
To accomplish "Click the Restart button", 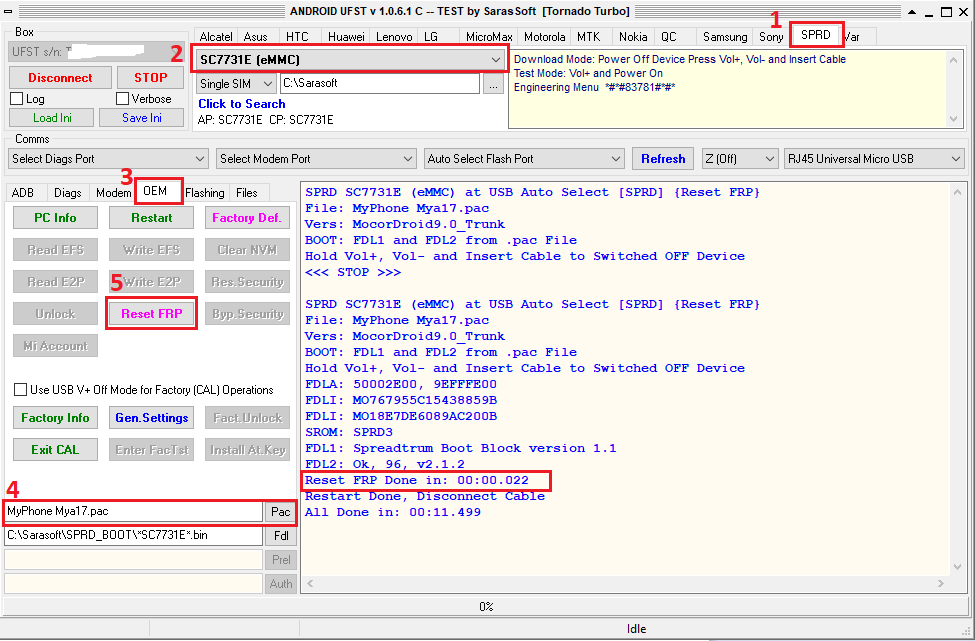I will (x=152, y=218).
